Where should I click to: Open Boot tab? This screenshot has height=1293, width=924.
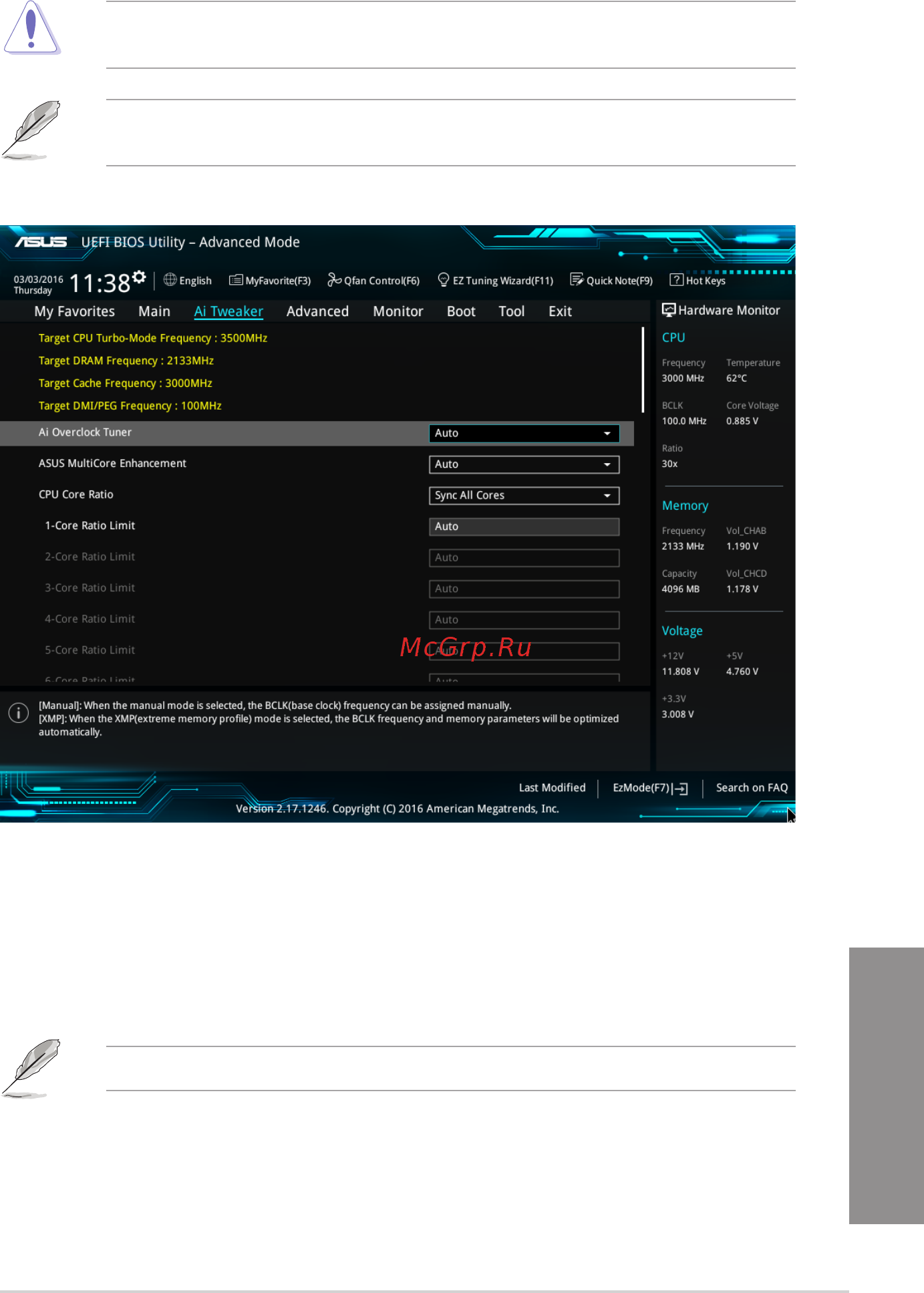[x=461, y=311]
